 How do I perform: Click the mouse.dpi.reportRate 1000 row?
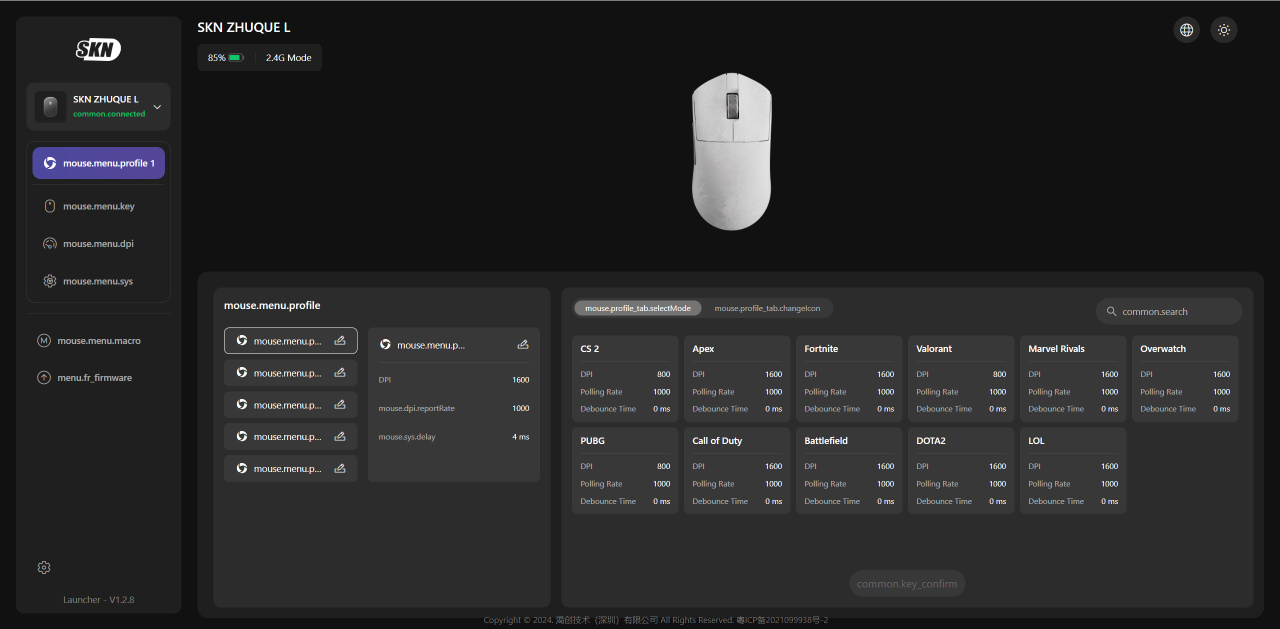click(x=454, y=408)
